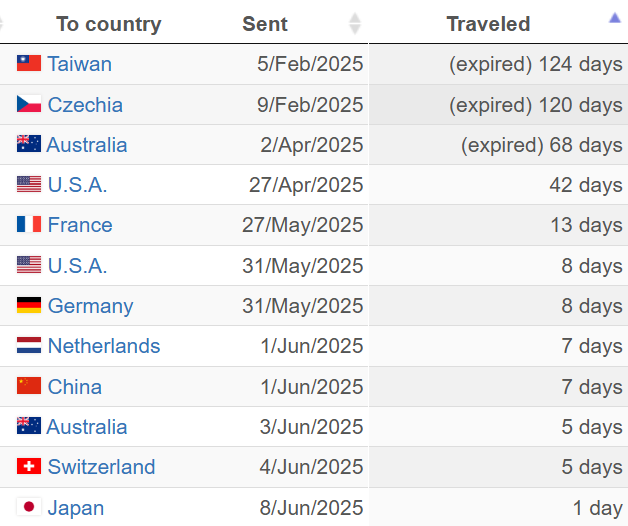Sort by the Sent column arrows
This screenshot has height=526, width=628.
click(355, 24)
